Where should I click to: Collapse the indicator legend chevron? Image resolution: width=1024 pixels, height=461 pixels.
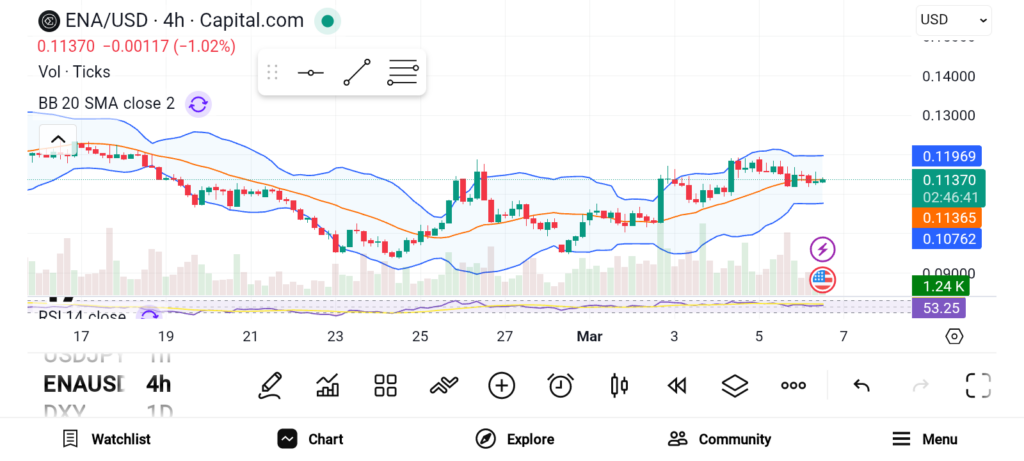coord(58,140)
